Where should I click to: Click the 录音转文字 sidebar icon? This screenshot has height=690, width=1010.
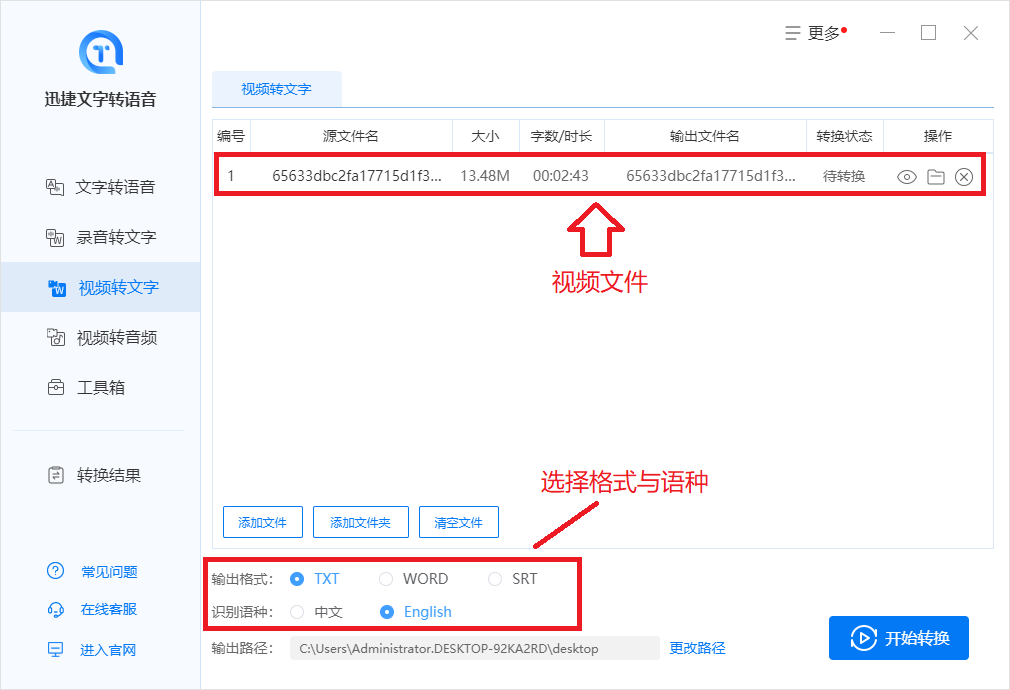(x=55, y=238)
